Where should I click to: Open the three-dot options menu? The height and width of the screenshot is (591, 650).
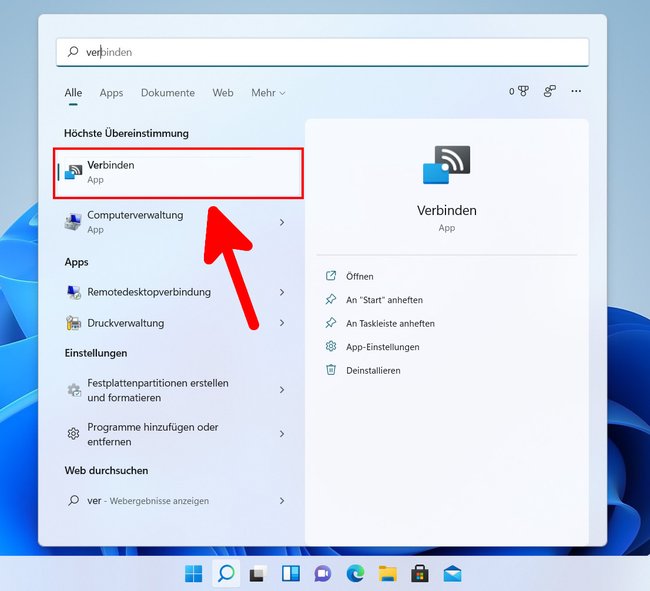[x=576, y=91]
